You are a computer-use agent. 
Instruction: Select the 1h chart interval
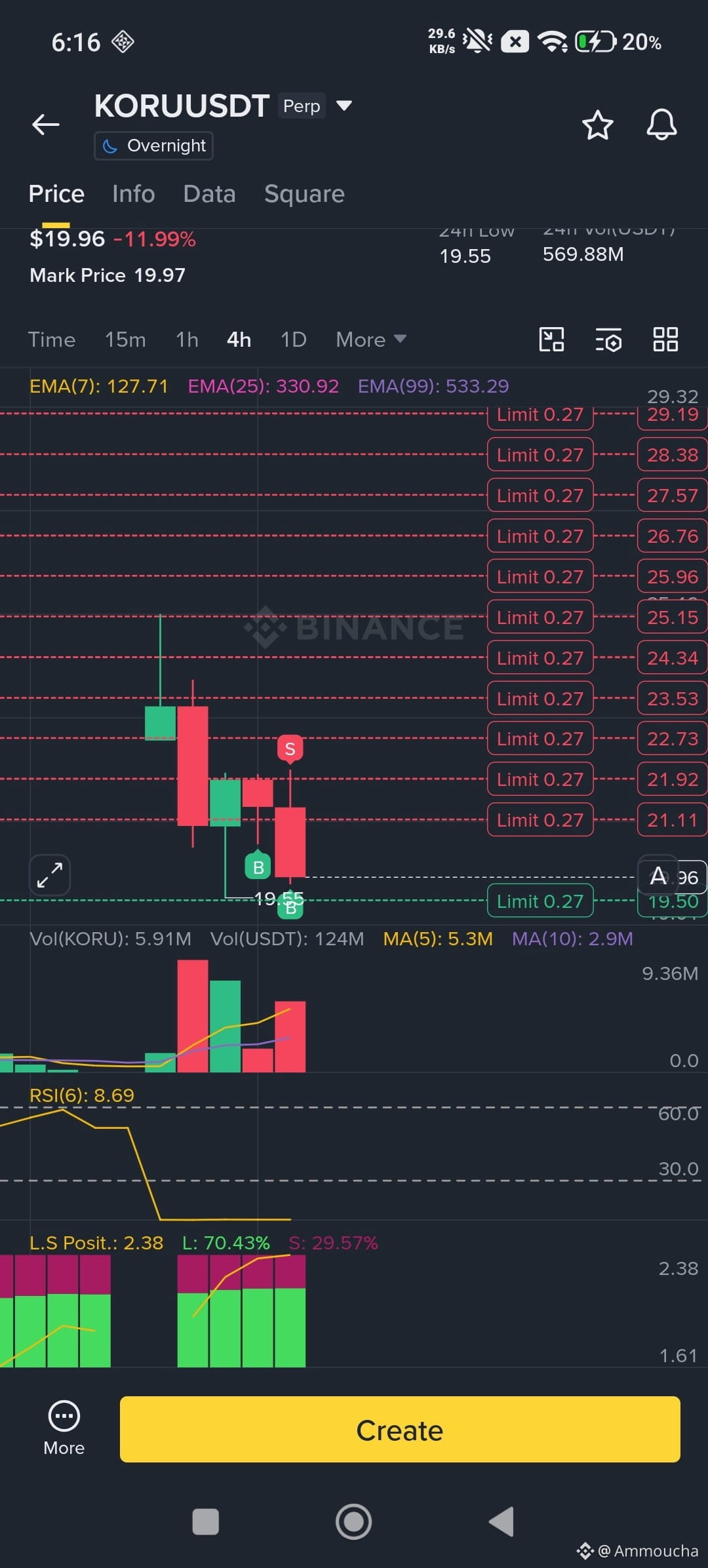click(187, 340)
